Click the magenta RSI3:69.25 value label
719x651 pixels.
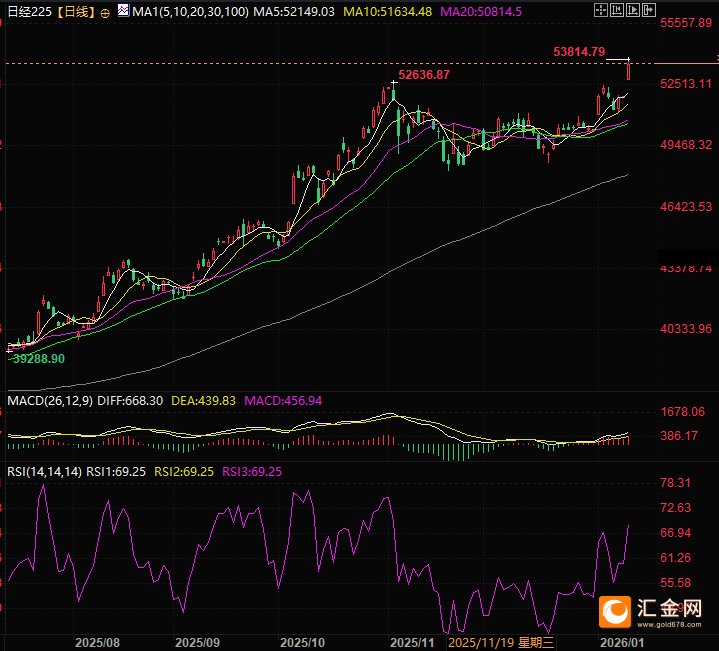[x=252, y=471]
